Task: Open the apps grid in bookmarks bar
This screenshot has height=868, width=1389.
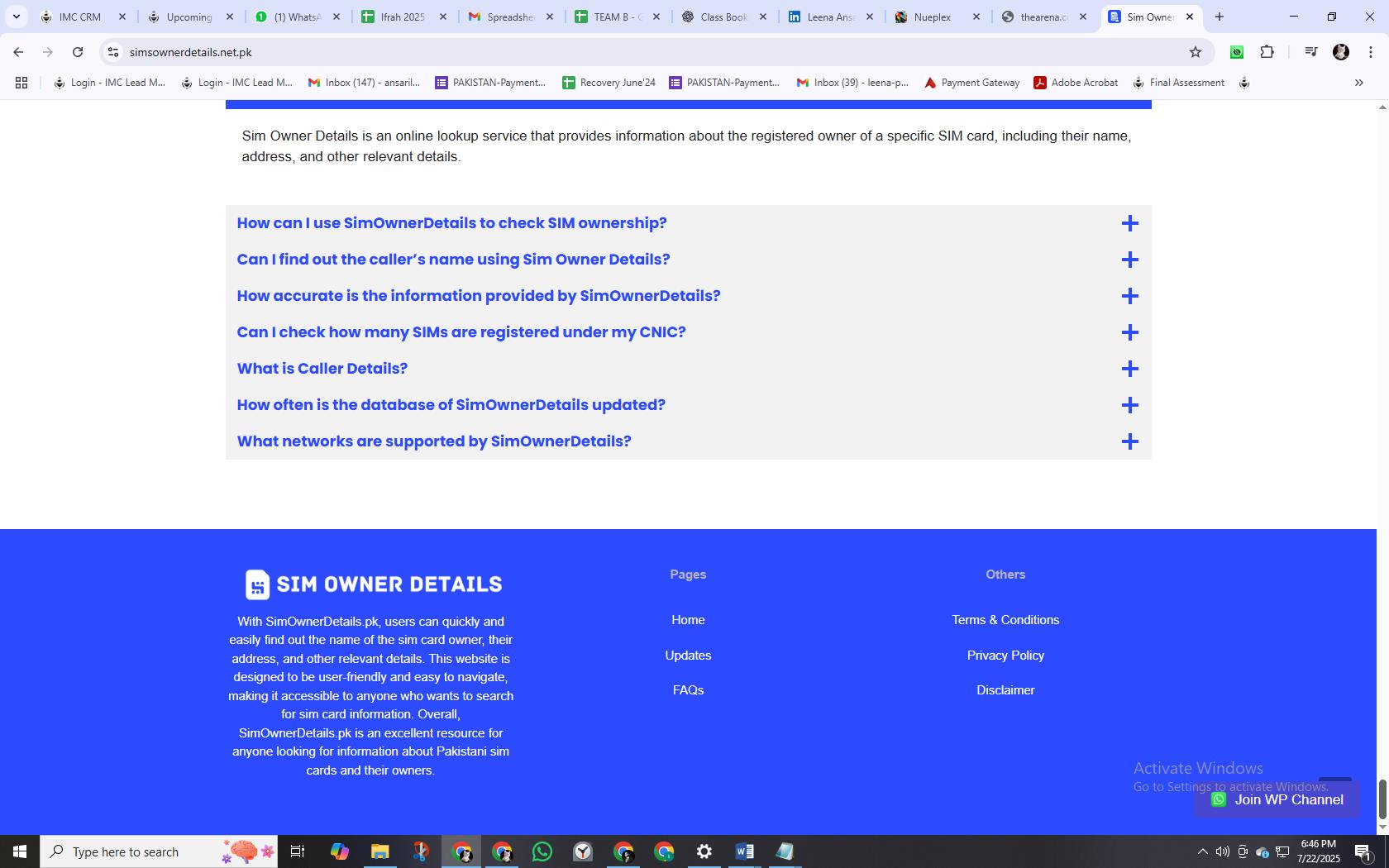Action: click(x=21, y=83)
